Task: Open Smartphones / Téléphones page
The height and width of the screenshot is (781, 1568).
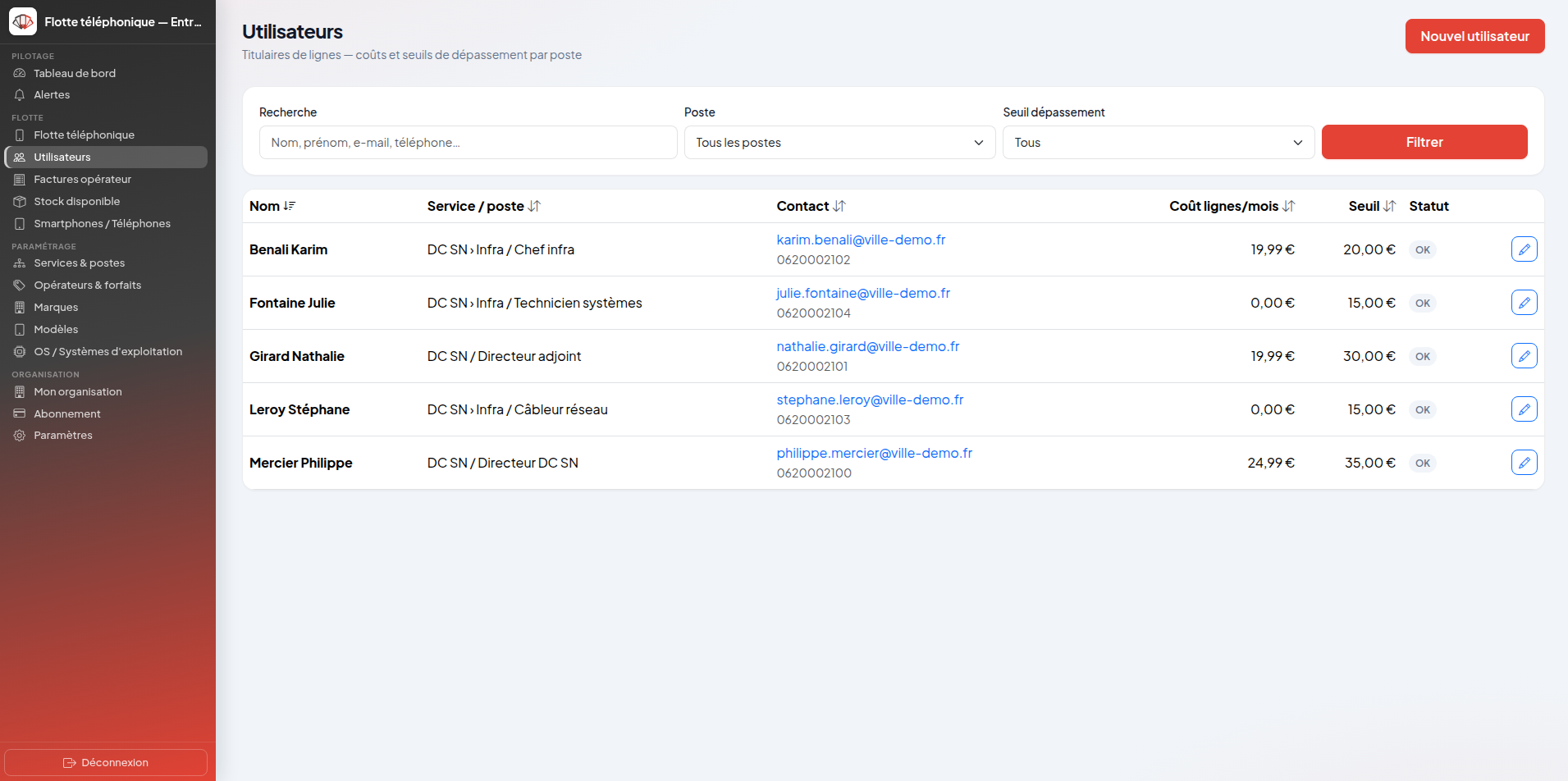Action: point(106,223)
